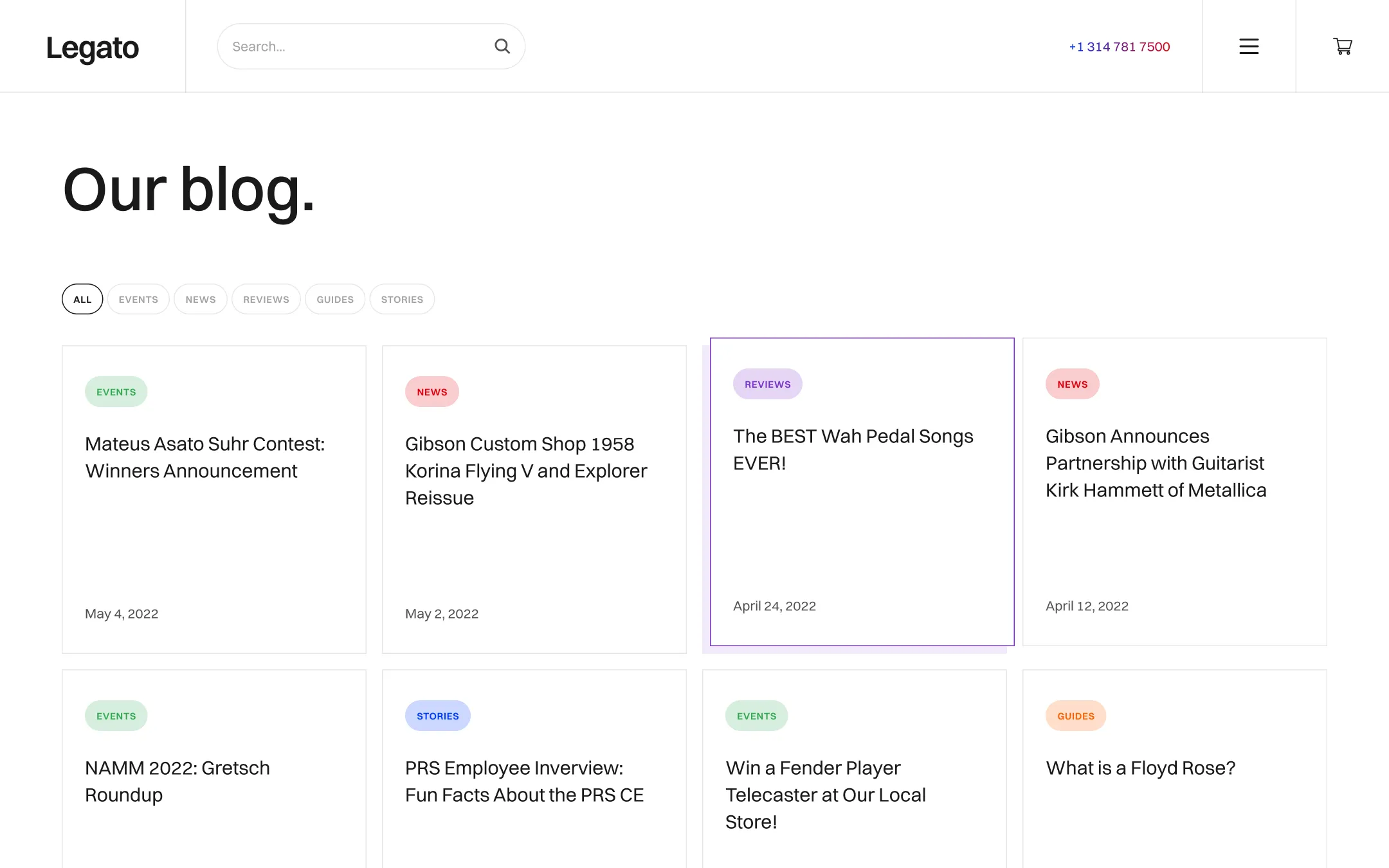
Task: Filter posts by NEWS
Action: pos(201,299)
